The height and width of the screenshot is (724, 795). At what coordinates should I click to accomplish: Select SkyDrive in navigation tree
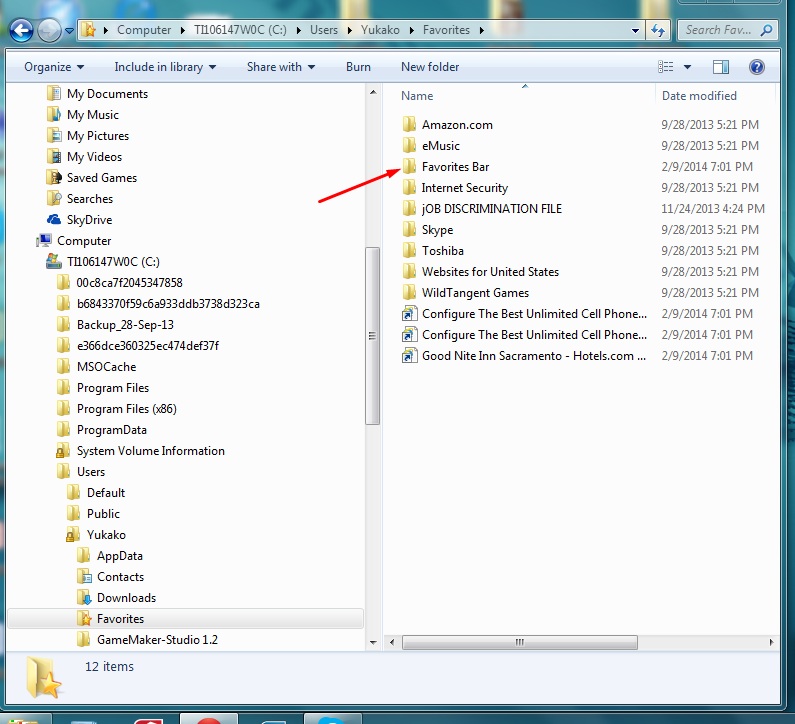[89, 220]
